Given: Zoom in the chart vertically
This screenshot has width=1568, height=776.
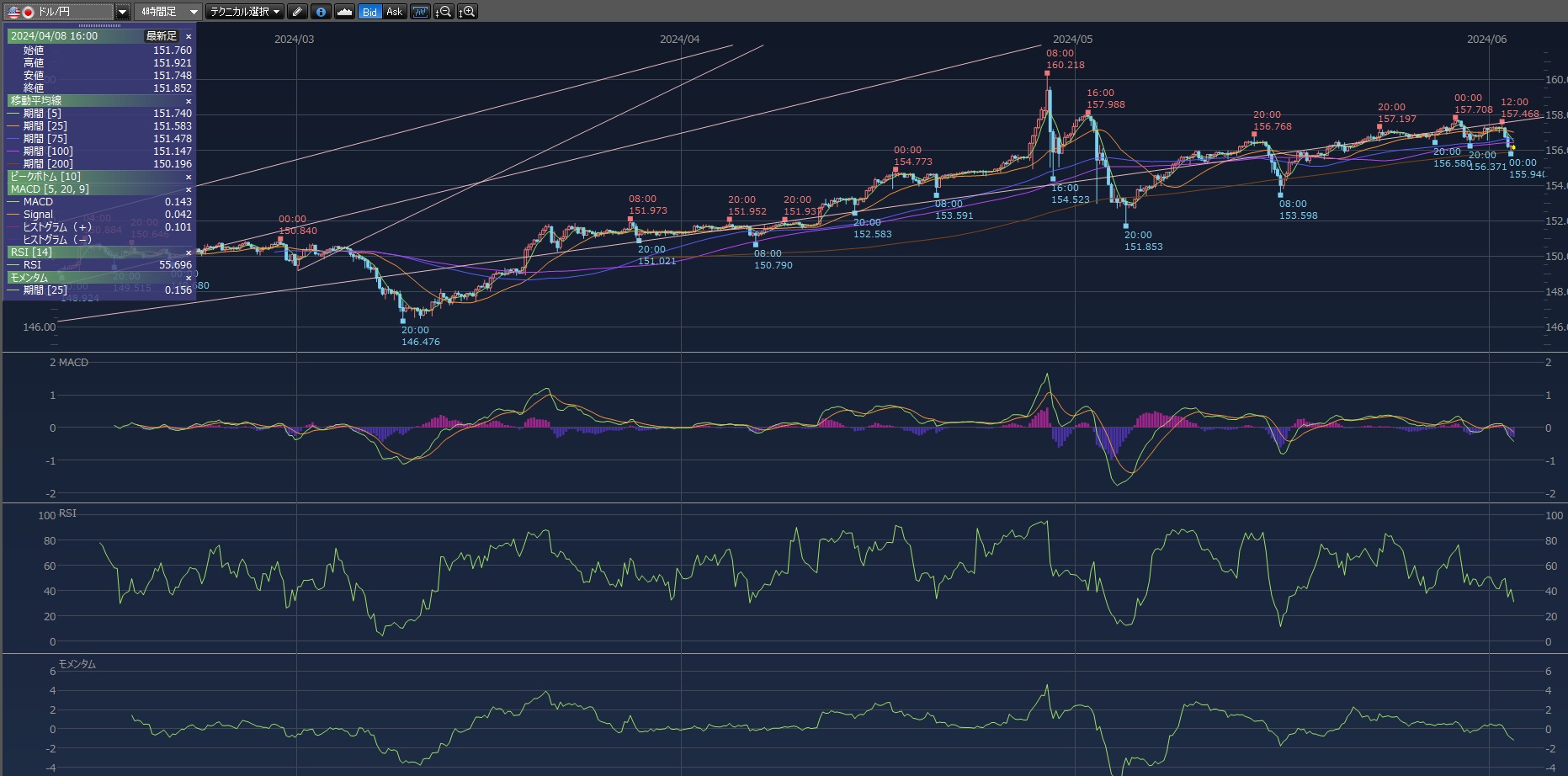Looking at the screenshot, I should point(468,12).
